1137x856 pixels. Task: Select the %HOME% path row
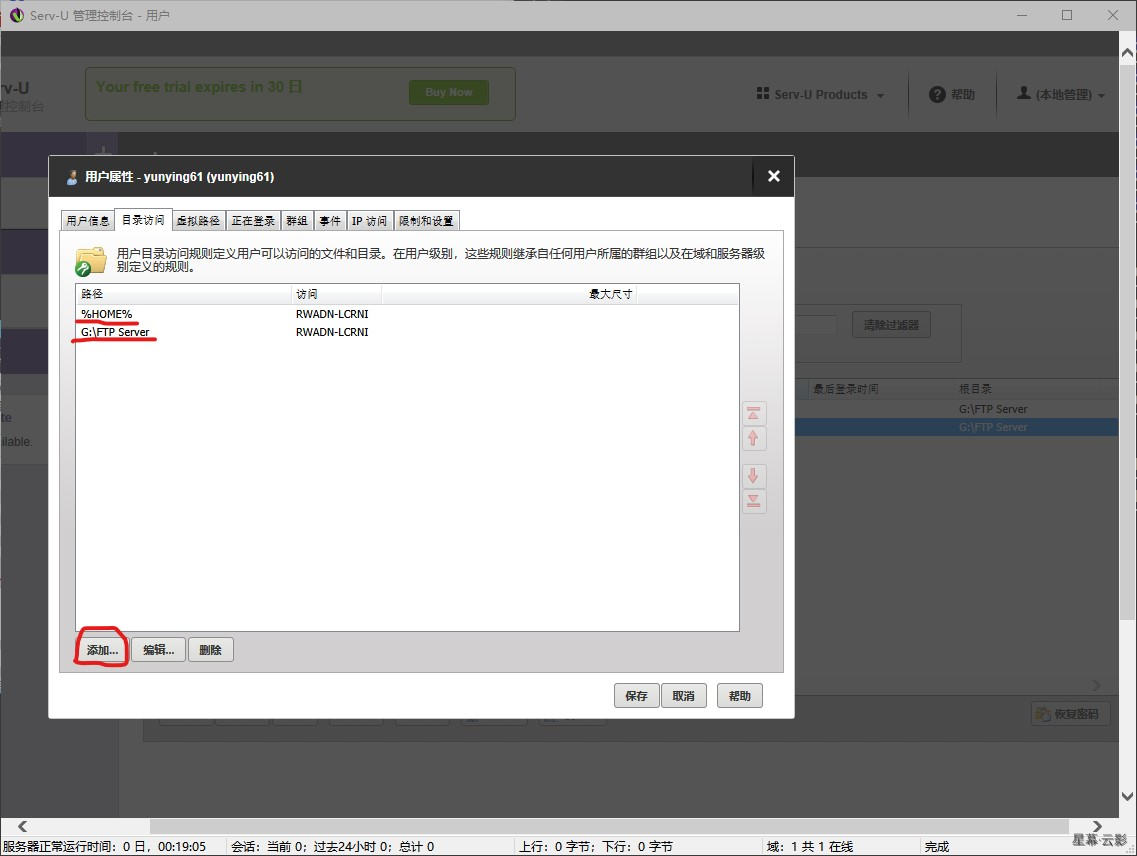[106, 314]
